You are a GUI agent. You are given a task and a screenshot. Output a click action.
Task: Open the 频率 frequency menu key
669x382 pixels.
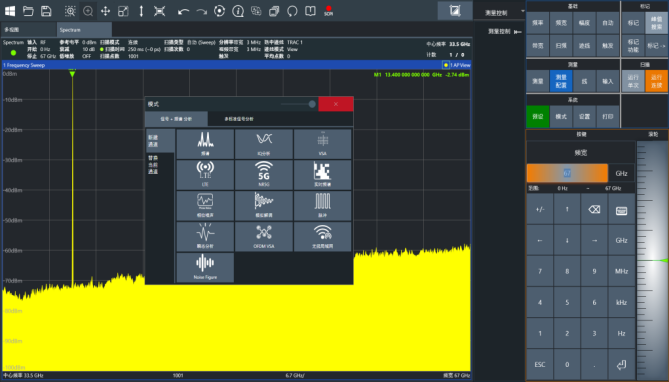pyautogui.click(x=538, y=23)
